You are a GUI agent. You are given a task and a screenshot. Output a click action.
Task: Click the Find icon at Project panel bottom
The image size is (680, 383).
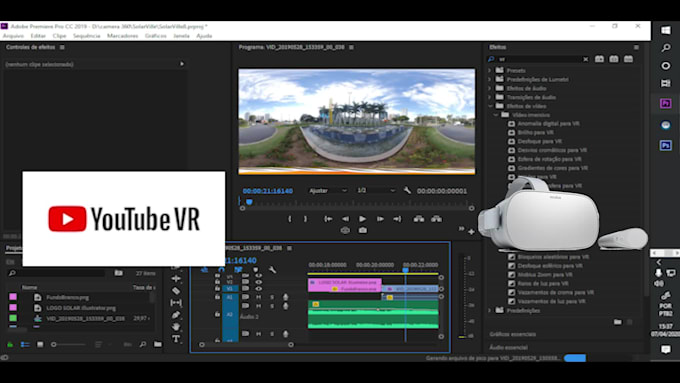(x=143, y=344)
